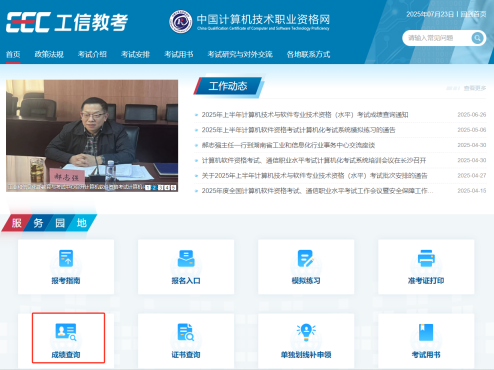Click the search magnifier button
The image size is (494, 370).
[477, 38]
